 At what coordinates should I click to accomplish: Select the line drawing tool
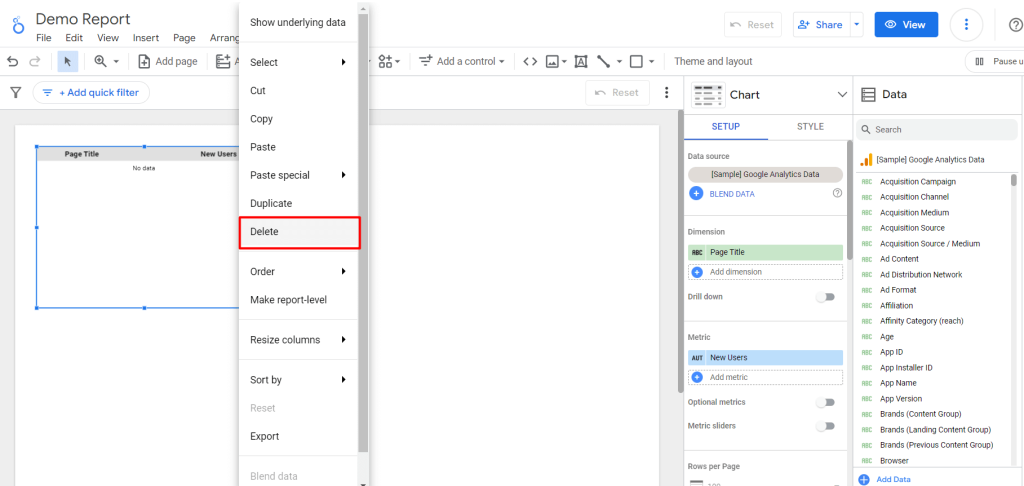pyautogui.click(x=603, y=61)
